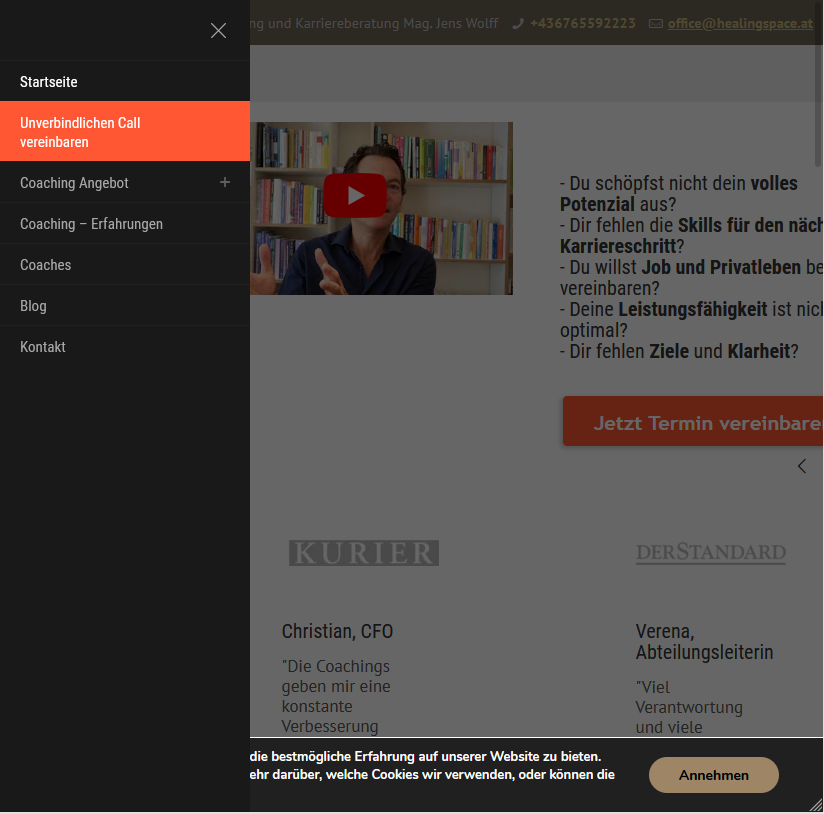Click the previous slide chevron arrow
Image resolution: width=824 pixels, height=814 pixels.
[x=802, y=466]
